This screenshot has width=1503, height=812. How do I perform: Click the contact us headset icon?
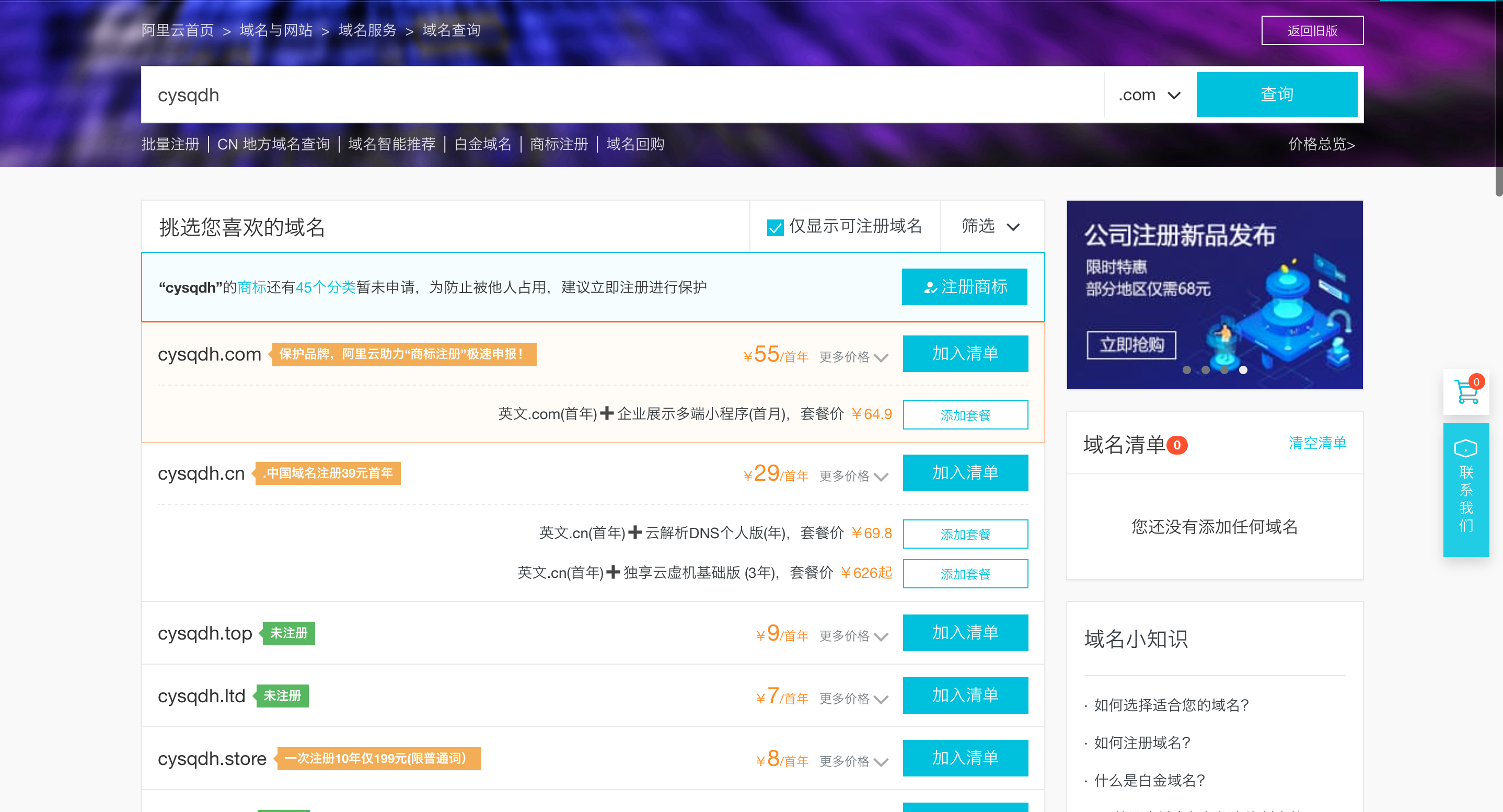(x=1465, y=448)
